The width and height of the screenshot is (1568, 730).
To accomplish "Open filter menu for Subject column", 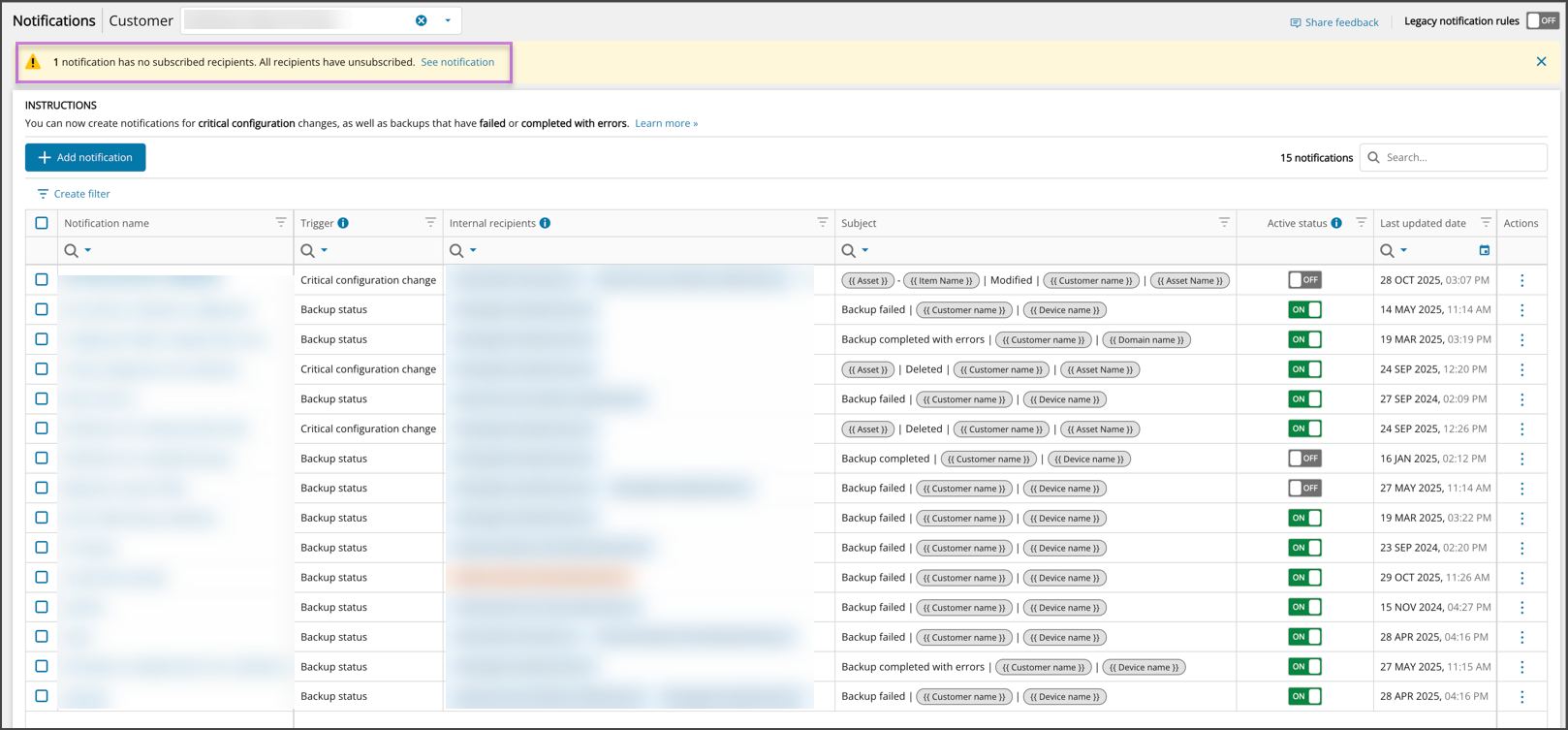I will click(x=1224, y=223).
